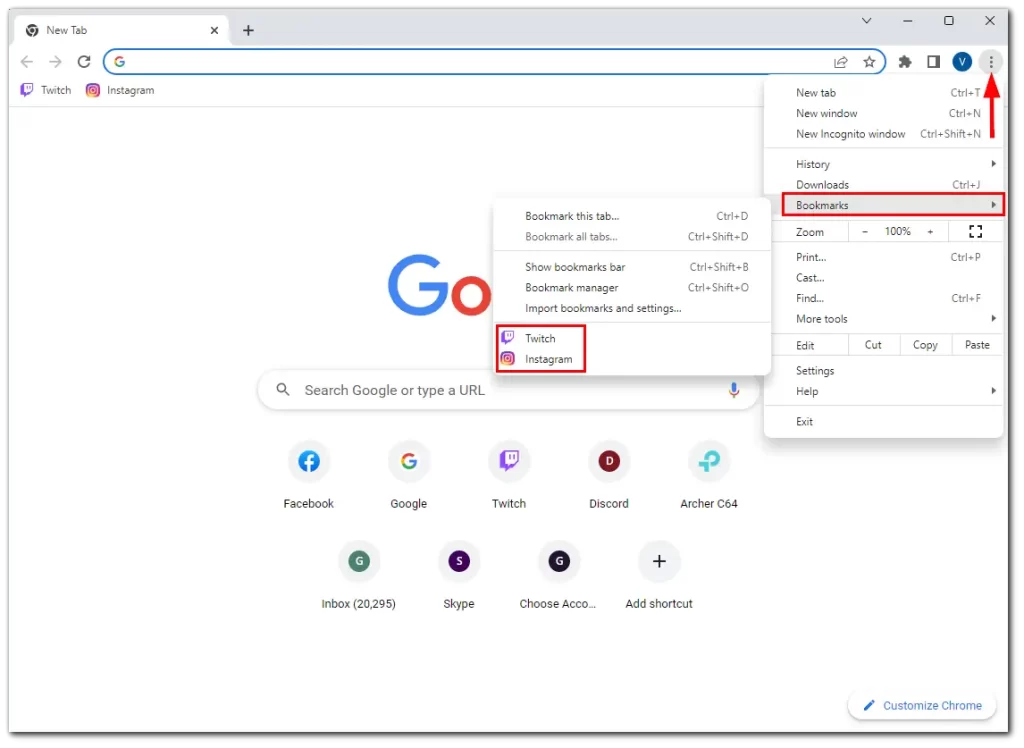1024x748 pixels.
Task: Expand the More tools submenu
Action: point(884,319)
